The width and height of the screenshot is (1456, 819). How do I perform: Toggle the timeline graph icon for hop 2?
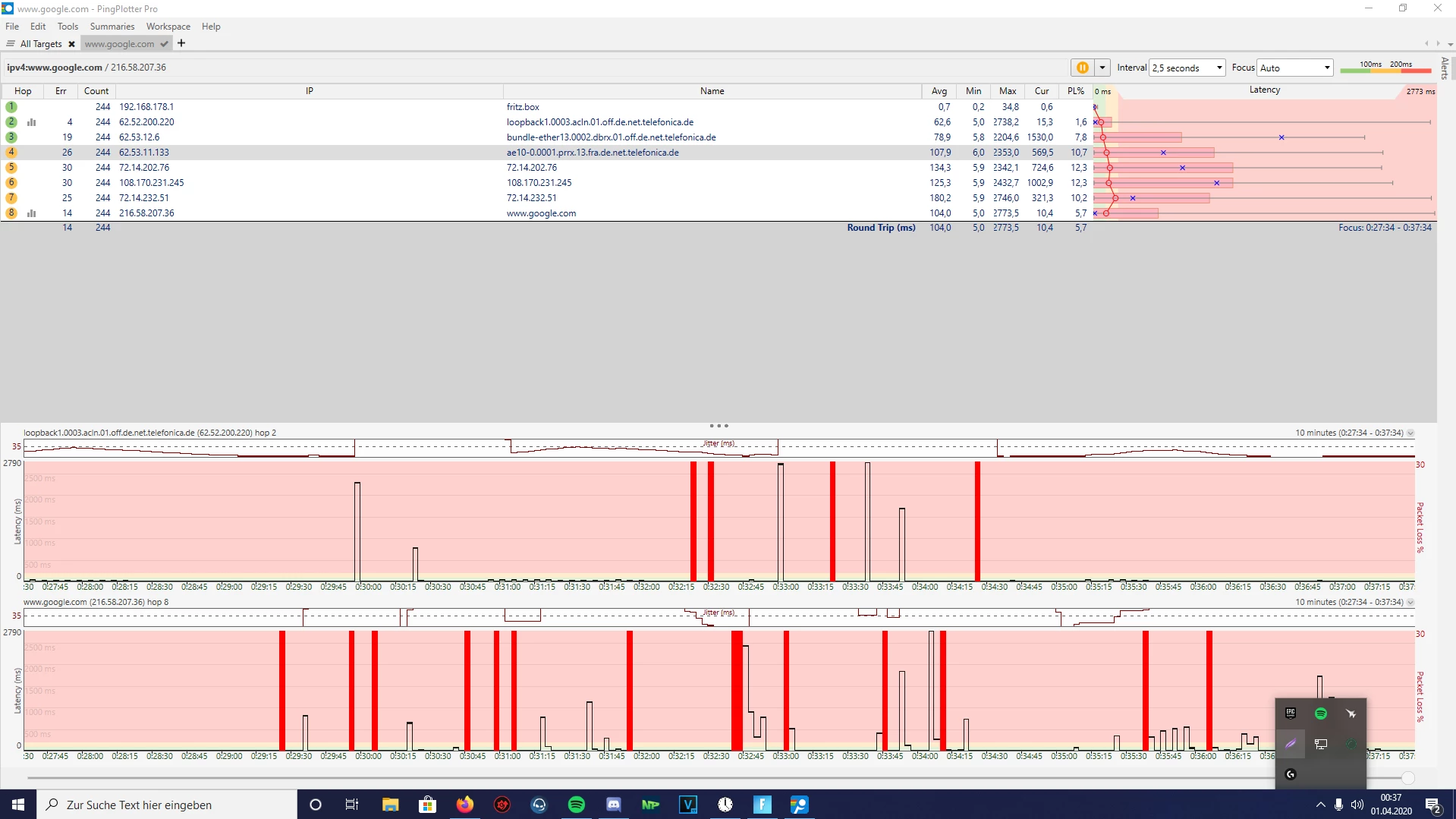click(32, 122)
